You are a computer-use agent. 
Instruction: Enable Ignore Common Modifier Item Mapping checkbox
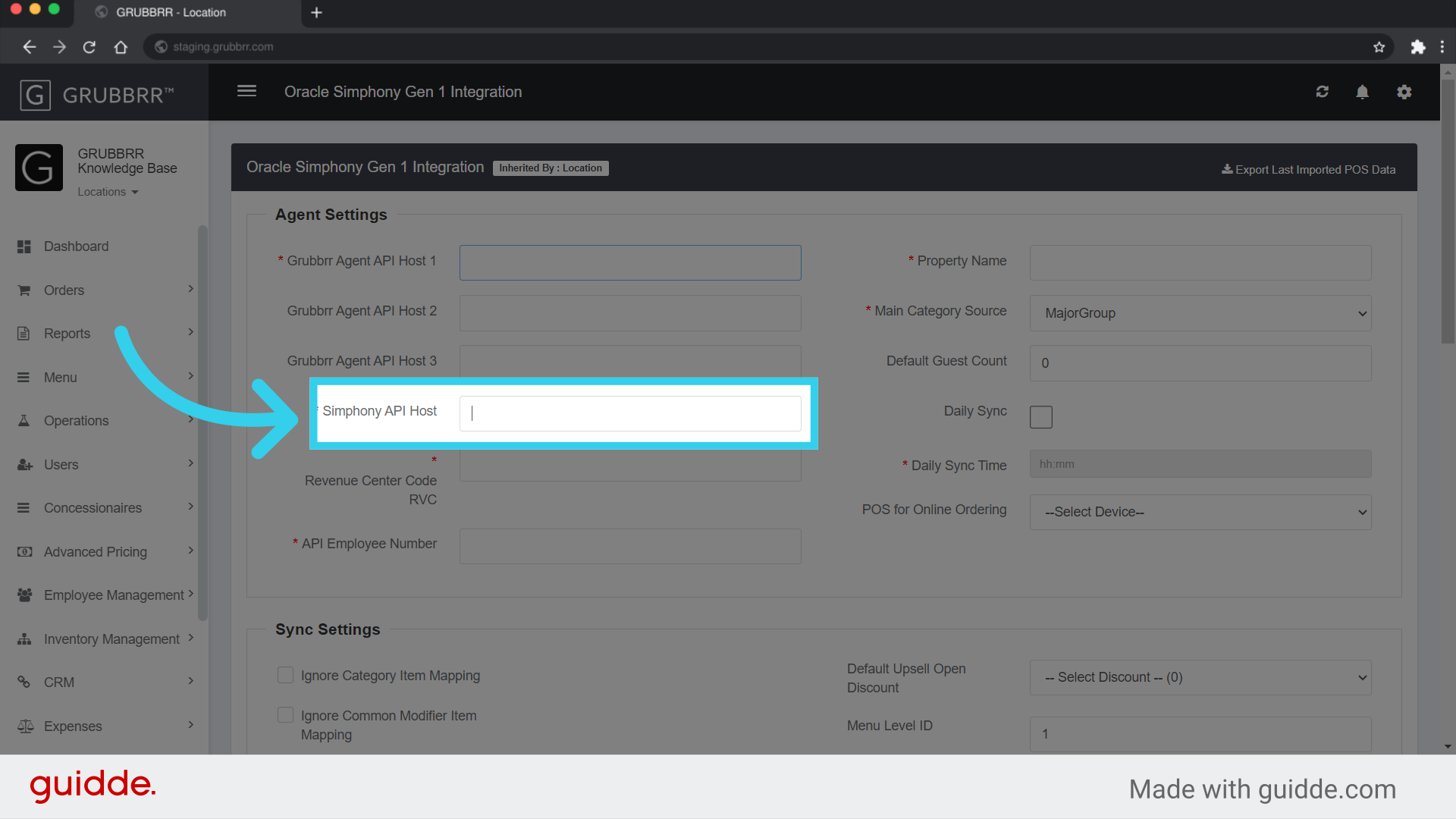(285, 715)
